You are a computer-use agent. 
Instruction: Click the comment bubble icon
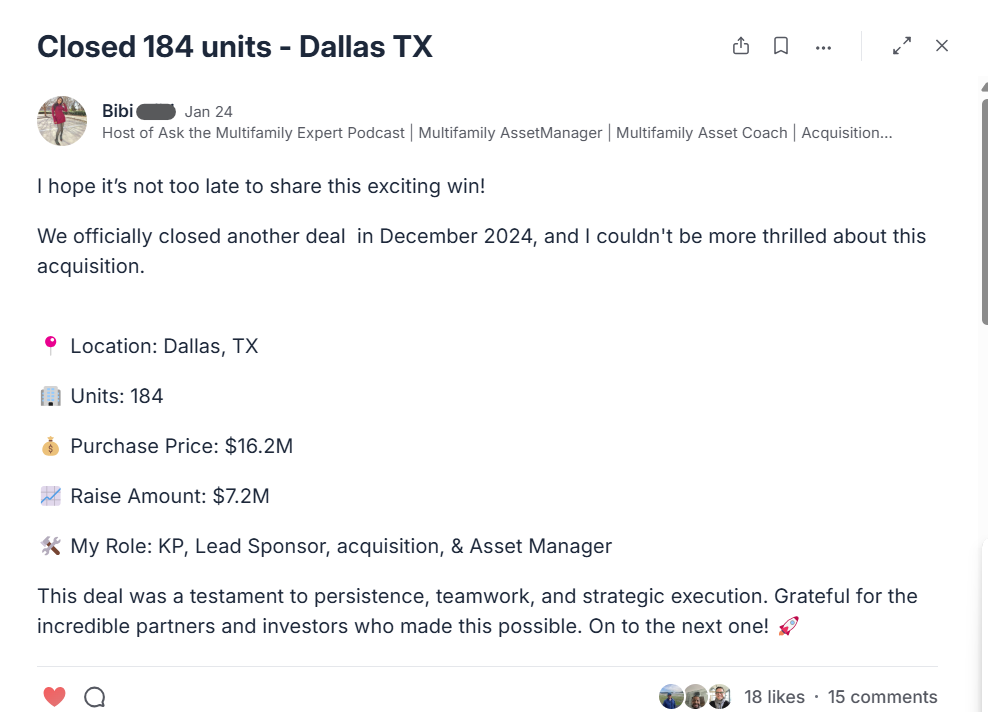[95, 697]
